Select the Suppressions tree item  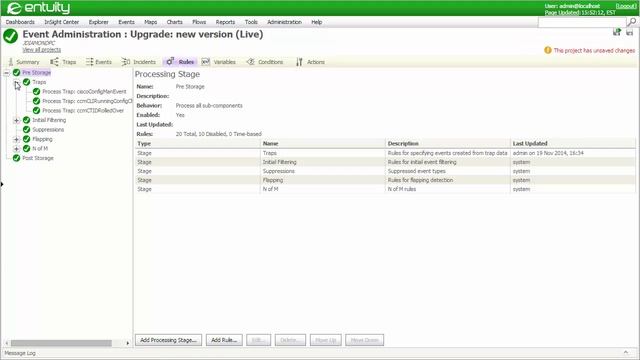coord(48,129)
